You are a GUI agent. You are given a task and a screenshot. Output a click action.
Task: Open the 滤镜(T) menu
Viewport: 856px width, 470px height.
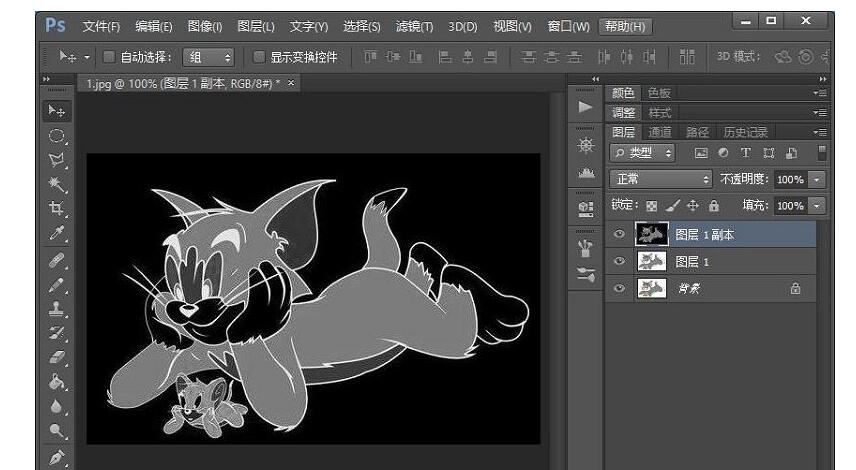414,26
